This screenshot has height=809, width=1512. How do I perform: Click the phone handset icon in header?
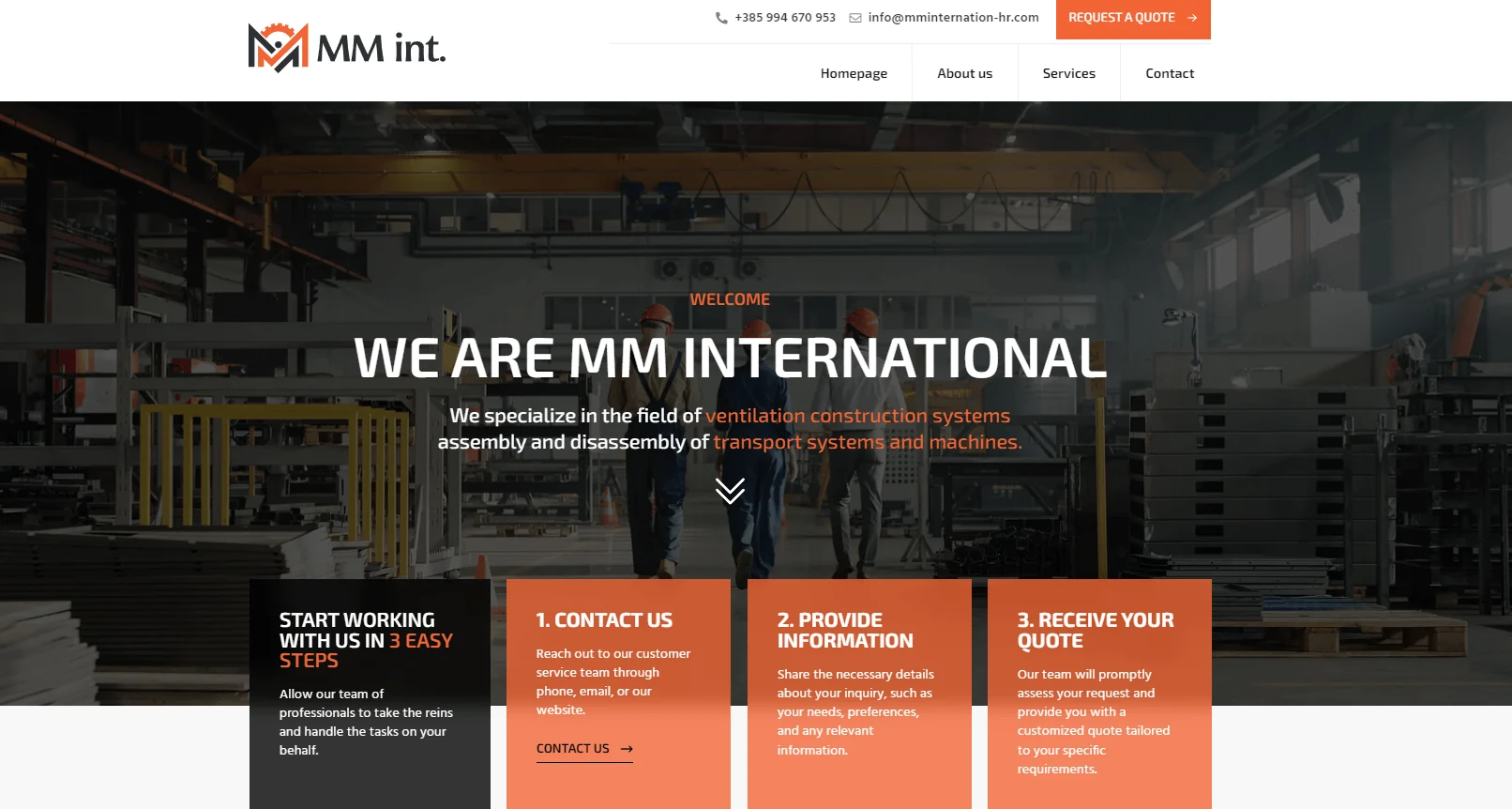(x=721, y=18)
